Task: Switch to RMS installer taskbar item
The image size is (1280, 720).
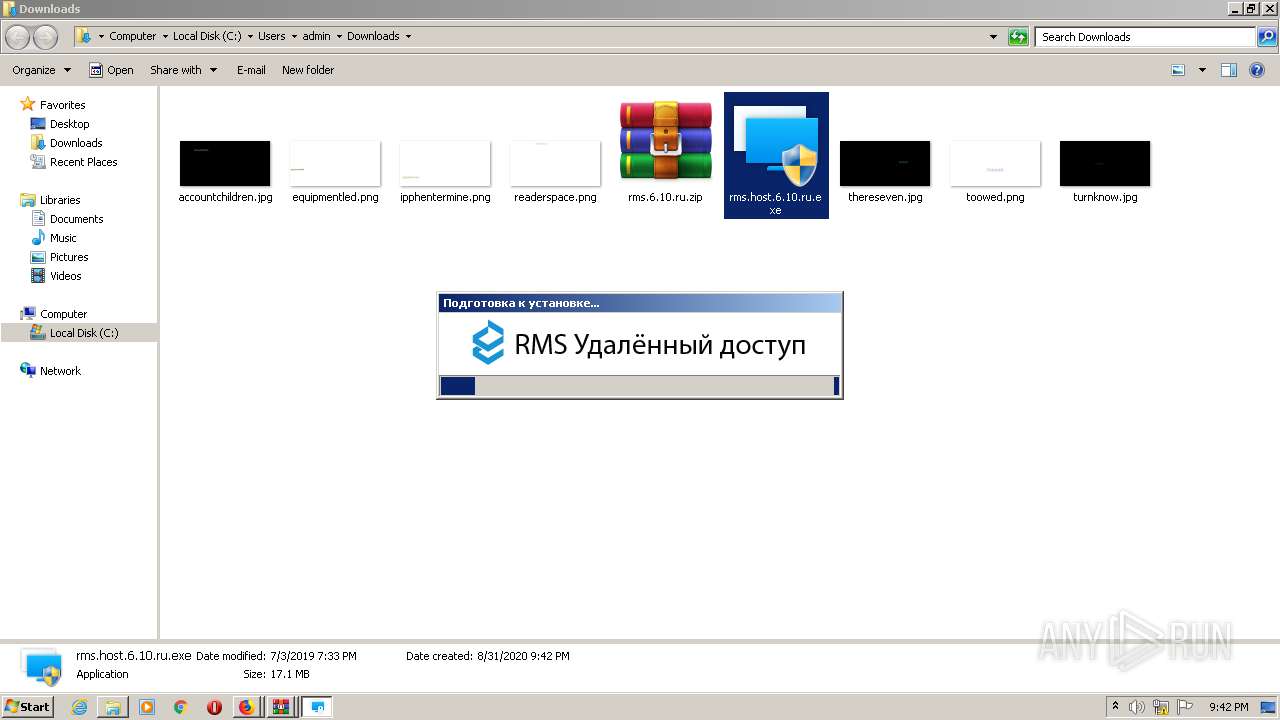Action: [318, 707]
